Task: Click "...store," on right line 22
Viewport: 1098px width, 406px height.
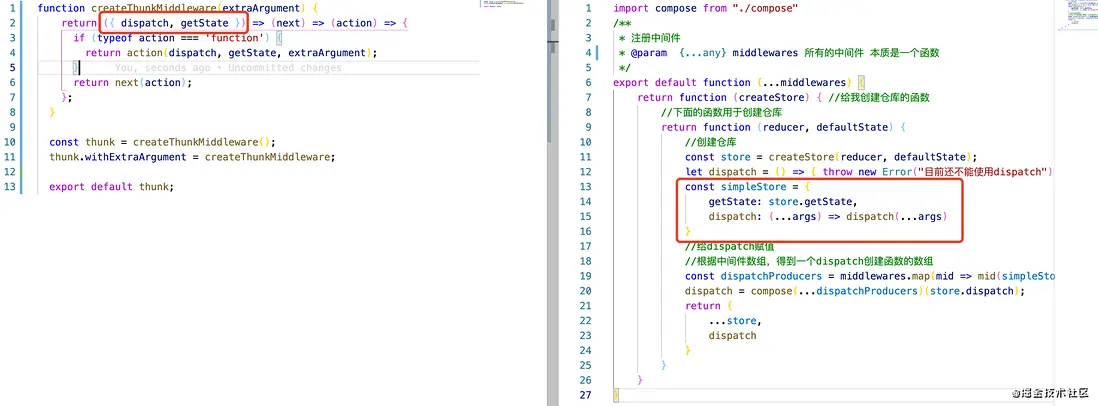Action: [x=735, y=321]
